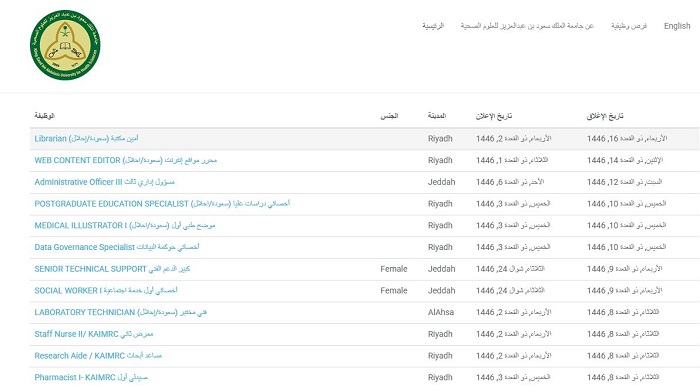Click the تاريخ الإغلاق closing date header
Viewport: 700px width, 392px height.
click(x=604, y=116)
